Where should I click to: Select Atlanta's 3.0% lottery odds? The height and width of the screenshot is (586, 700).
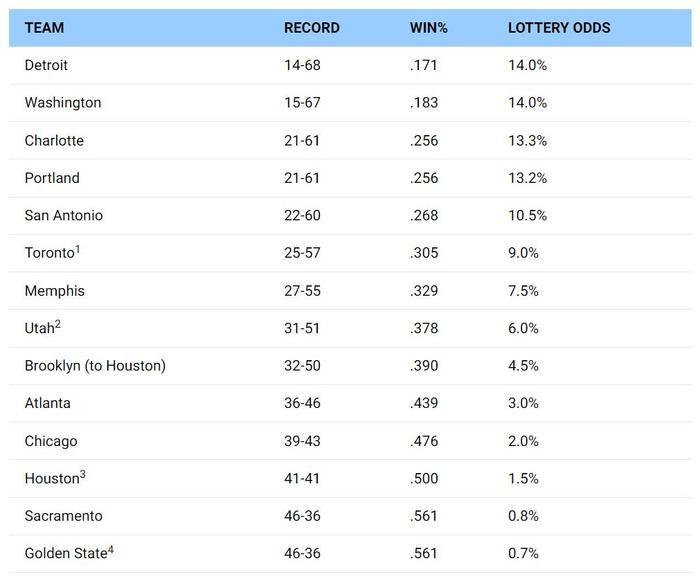coord(523,404)
